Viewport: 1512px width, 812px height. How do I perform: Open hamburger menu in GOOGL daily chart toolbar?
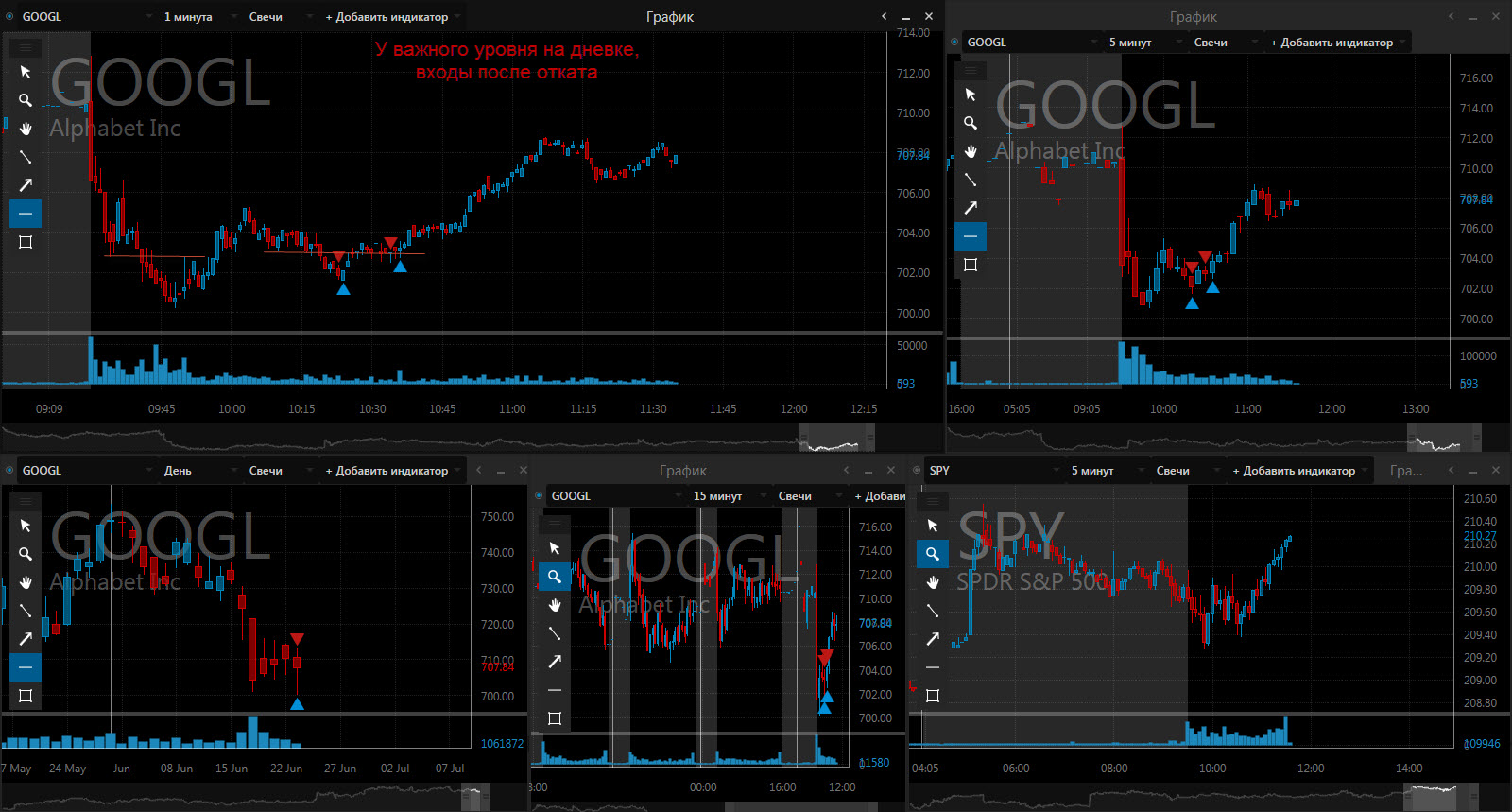coord(26,501)
